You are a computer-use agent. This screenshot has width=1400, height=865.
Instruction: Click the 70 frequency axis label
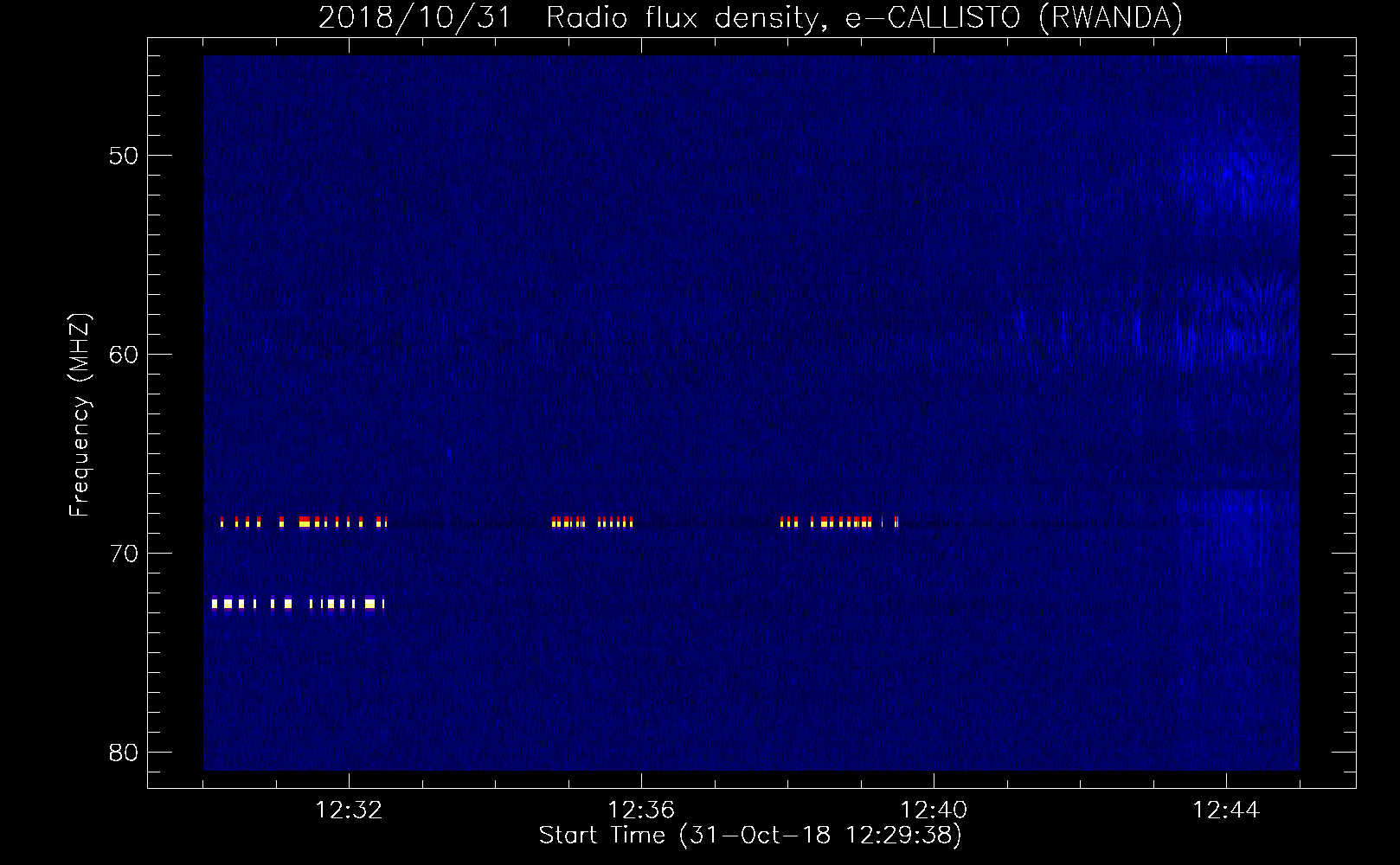(x=124, y=554)
